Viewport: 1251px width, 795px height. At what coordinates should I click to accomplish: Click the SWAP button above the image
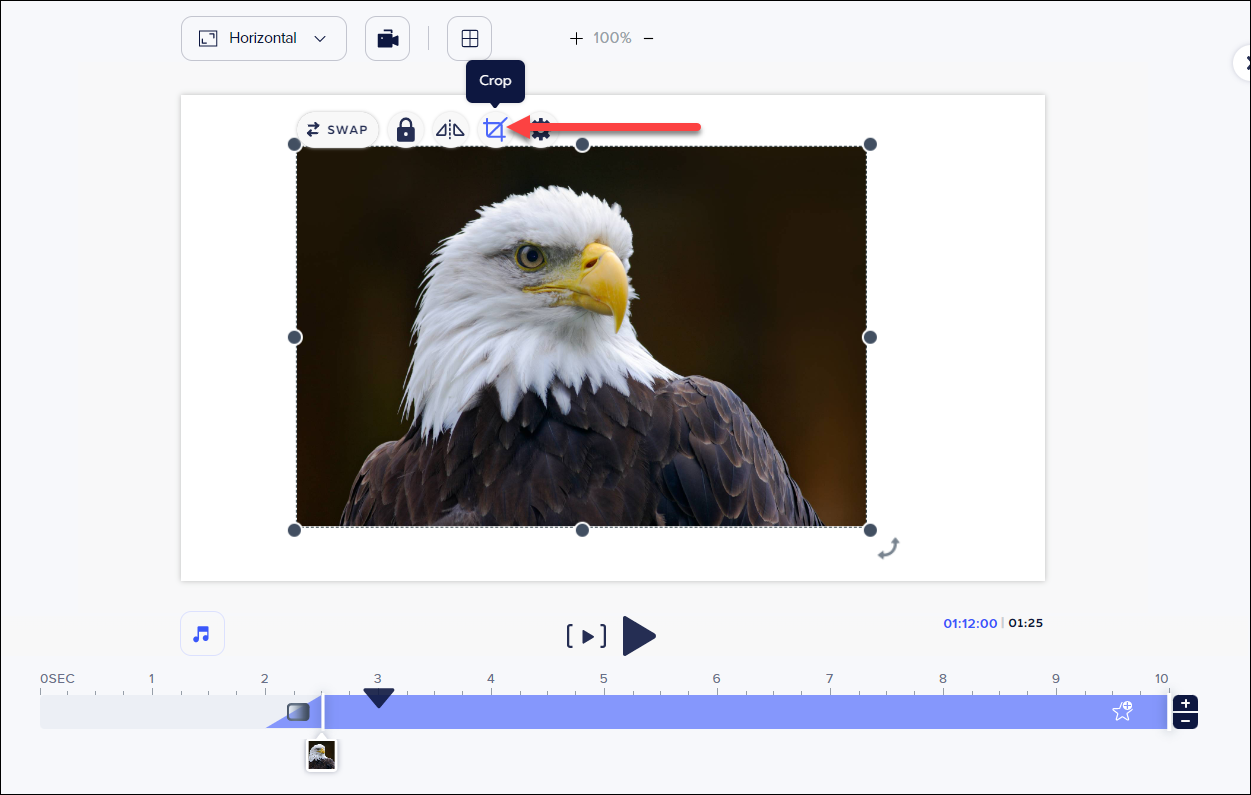click(337, 129)
